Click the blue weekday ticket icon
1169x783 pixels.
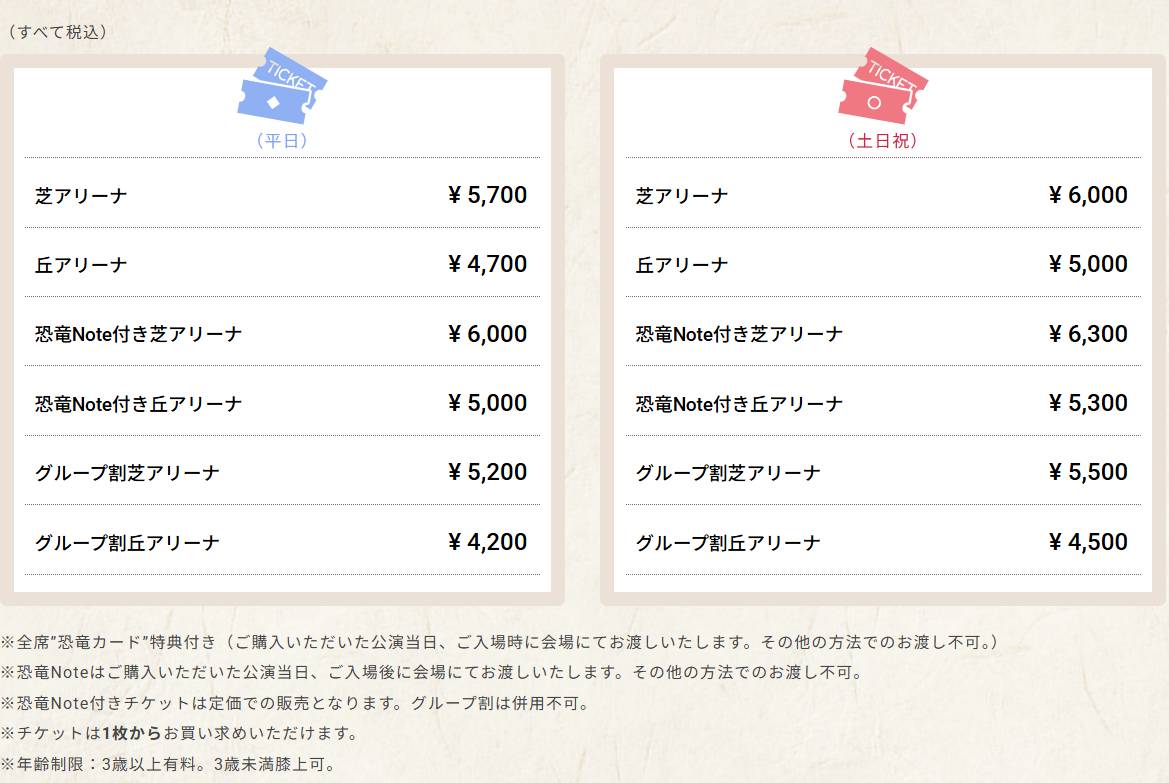[x=281, y=87]
